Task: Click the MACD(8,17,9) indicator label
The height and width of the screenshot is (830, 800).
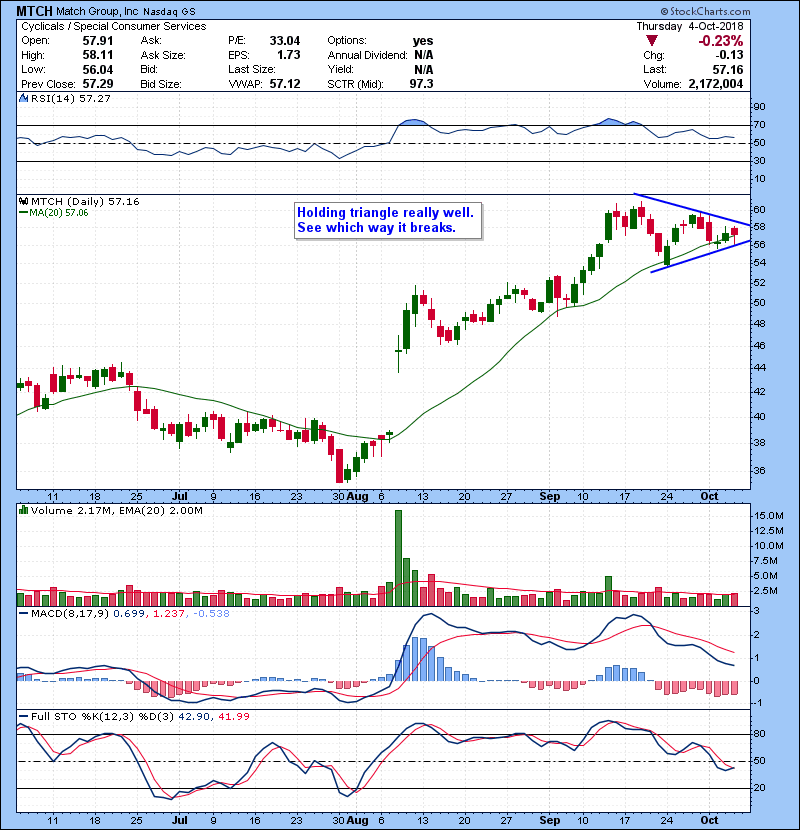Action: (70, 614)
